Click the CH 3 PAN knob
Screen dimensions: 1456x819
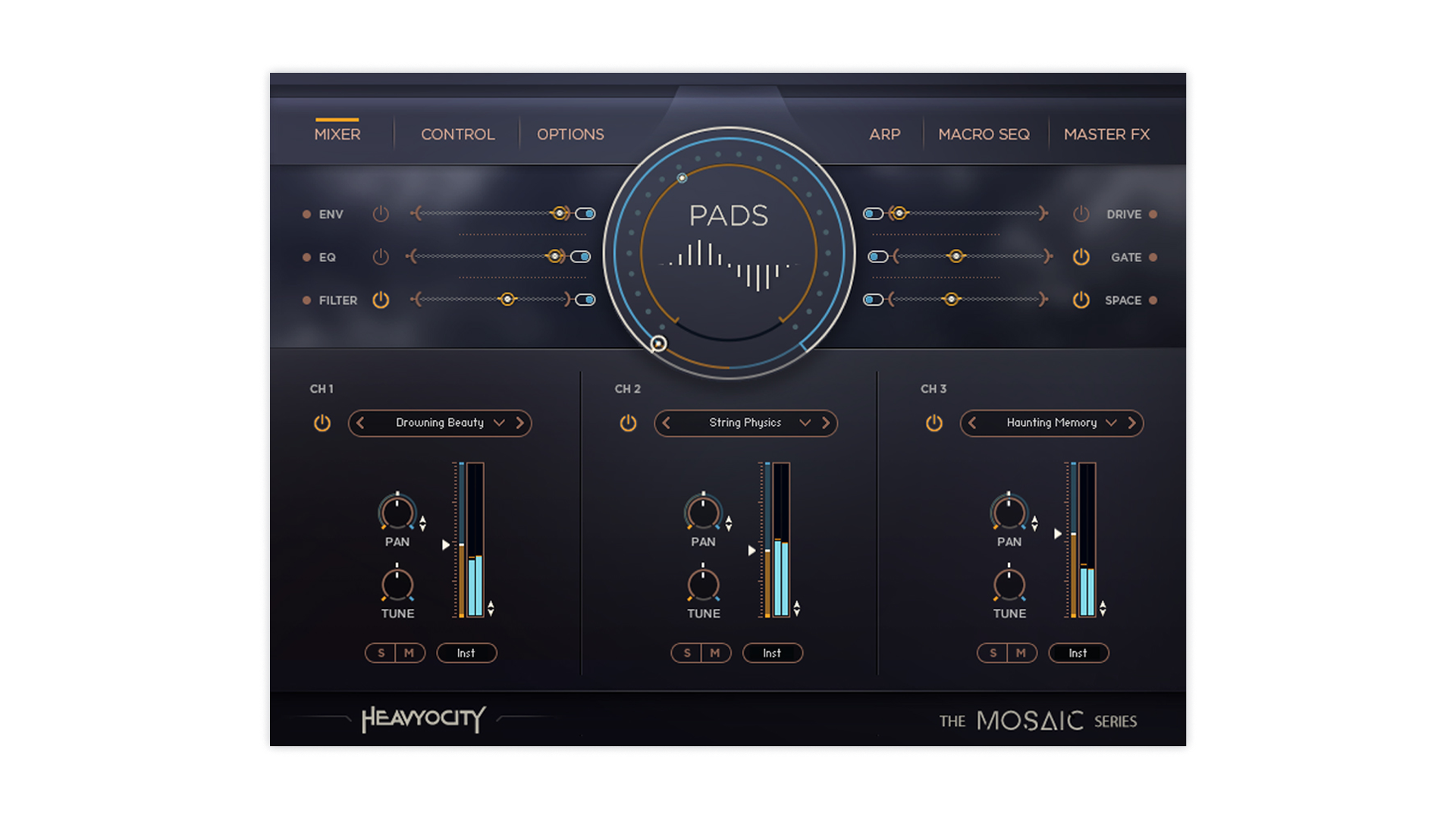(1009, 513)
